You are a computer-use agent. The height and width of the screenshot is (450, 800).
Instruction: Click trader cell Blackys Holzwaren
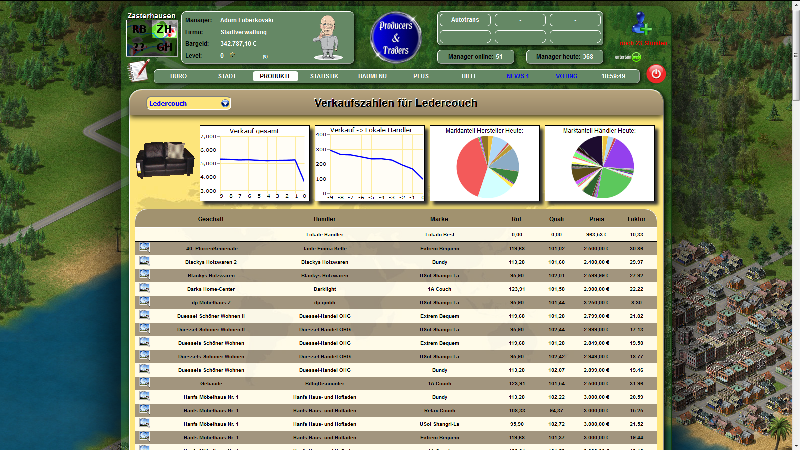[x=324, y=262]
